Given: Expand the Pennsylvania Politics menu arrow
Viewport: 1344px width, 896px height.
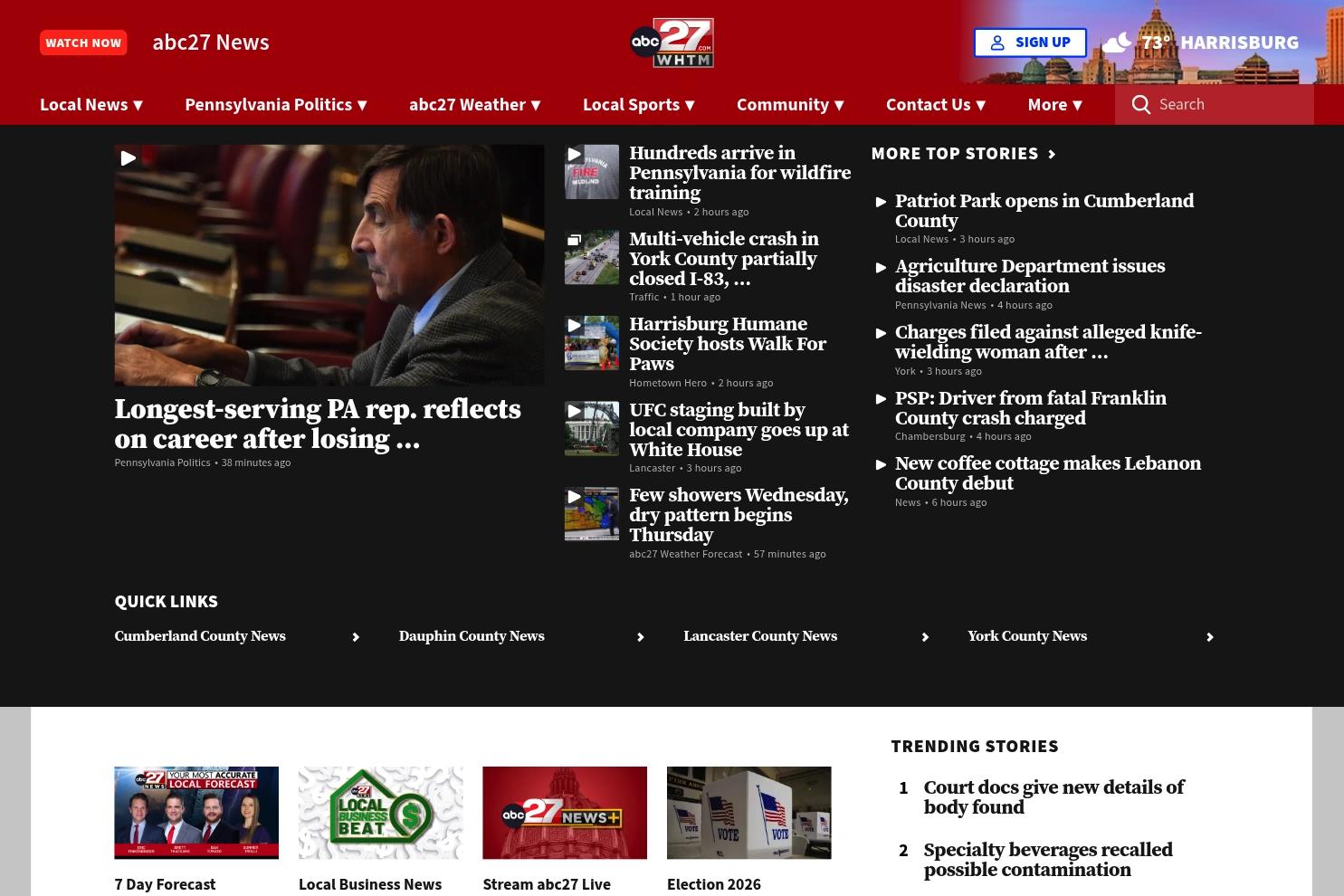Looking at the screenshot, I should click(362, 106).
